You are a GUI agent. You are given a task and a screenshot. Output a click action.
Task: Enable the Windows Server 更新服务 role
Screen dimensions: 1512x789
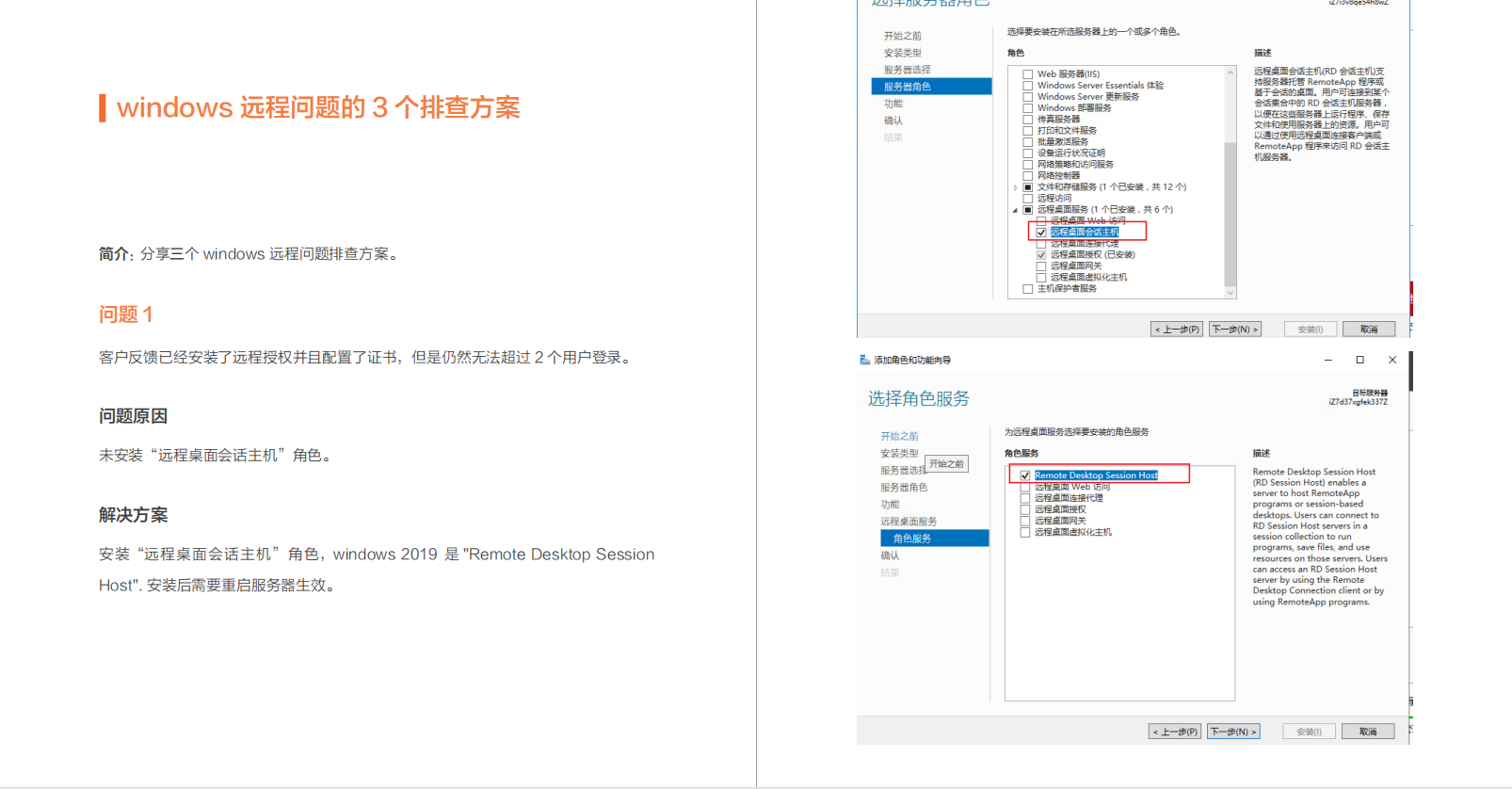[1028, 97]
